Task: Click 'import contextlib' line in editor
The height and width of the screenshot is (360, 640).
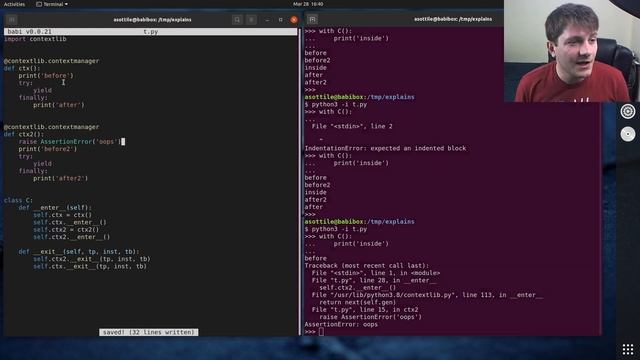Action: [x=35, y=39]
